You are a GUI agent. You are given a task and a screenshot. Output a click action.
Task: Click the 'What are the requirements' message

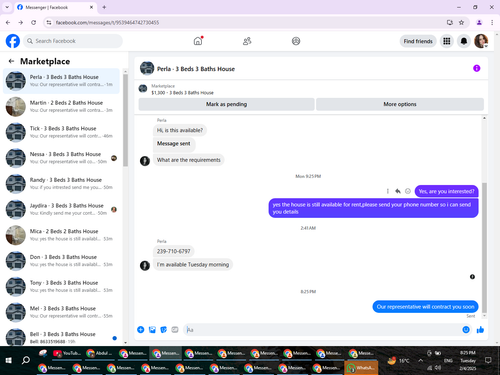(189, 160)
